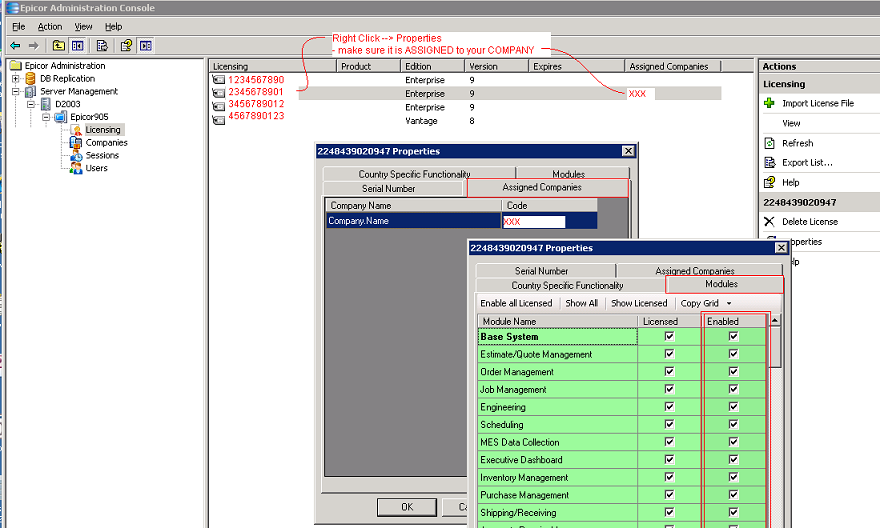Viewport: 880px width, 528px height.
Task: Click the Help toolbar icon with question mark
Action: (x=126, y=45)
